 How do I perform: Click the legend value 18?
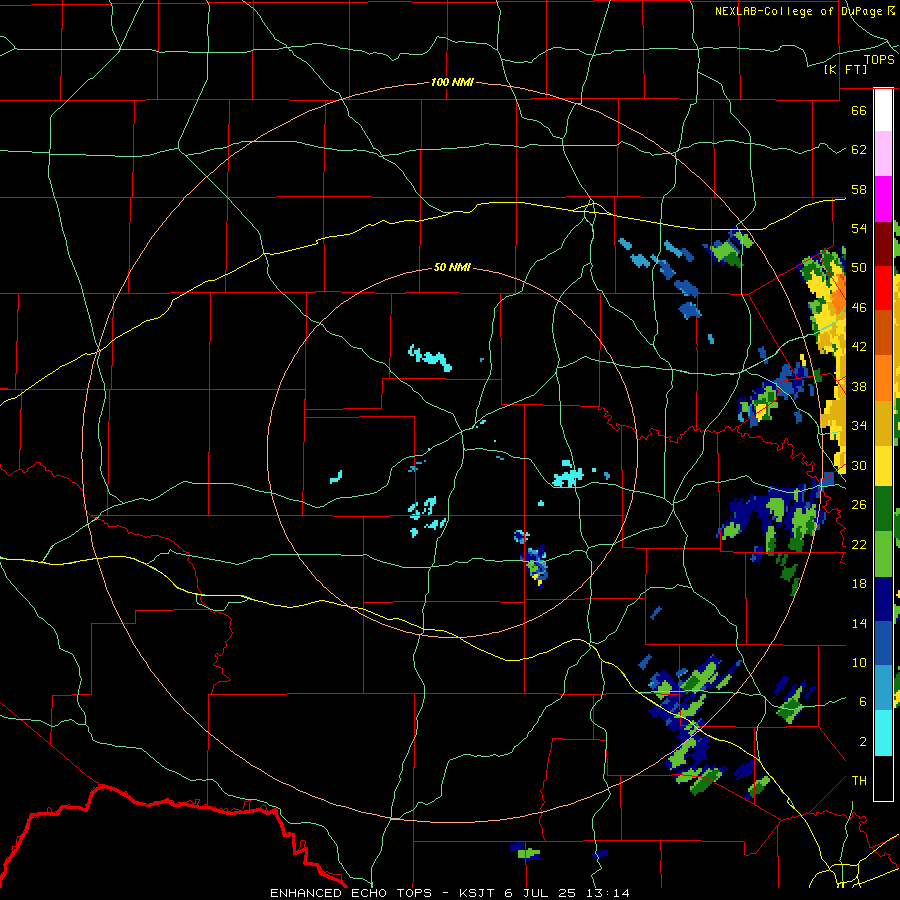pos(859,584)
